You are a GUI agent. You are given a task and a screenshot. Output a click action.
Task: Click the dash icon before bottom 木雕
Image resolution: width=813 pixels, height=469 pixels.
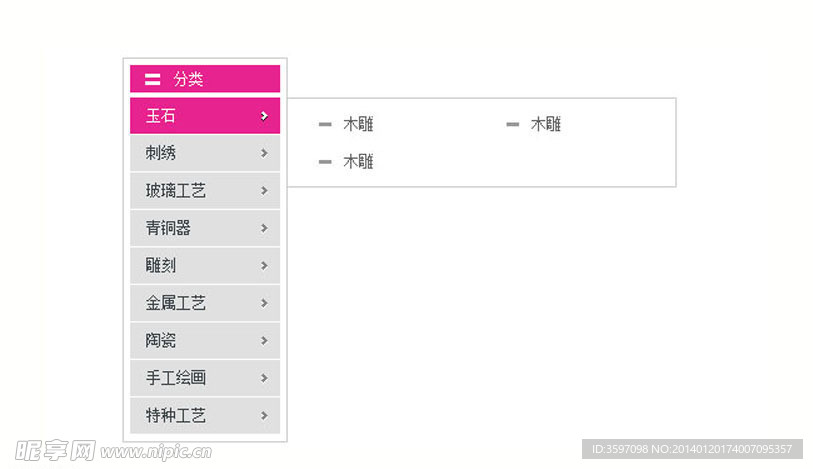325,162
